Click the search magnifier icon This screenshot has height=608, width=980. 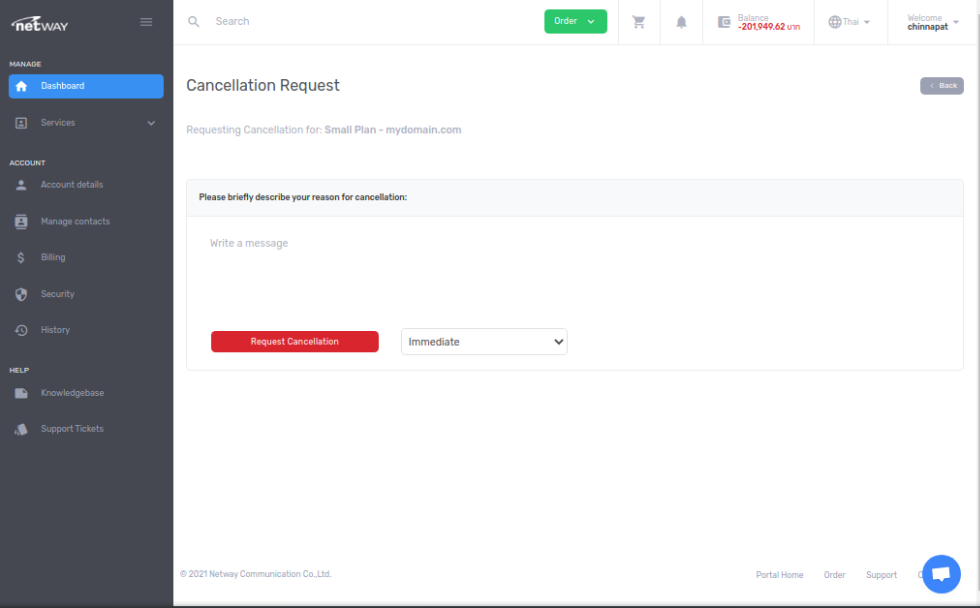click(x=194, y=21)
